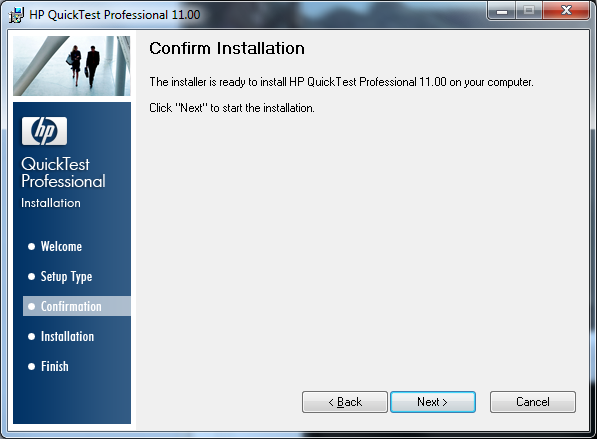Click the Installation step bullet
Viewport: 597px width, 439px height.
[32, 337]
